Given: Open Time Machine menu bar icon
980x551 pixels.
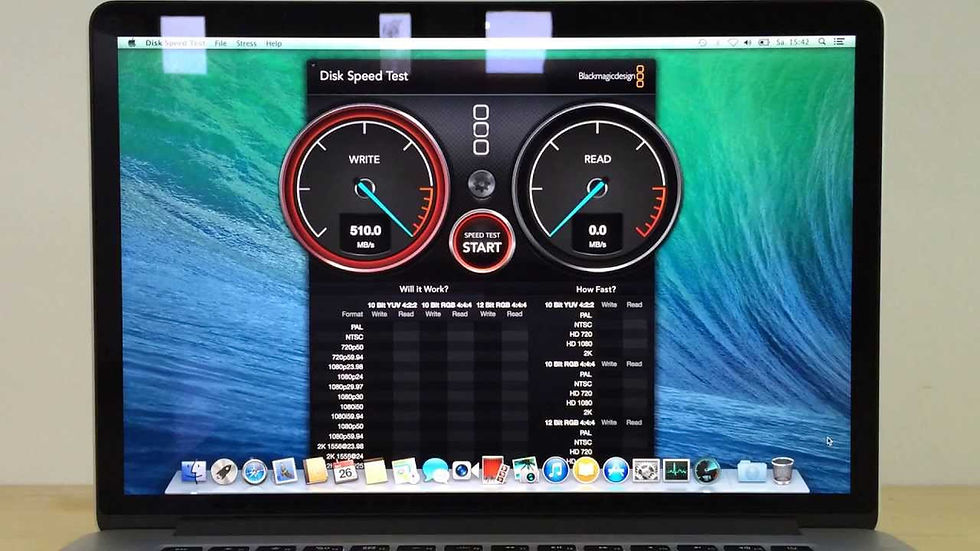Looking at the screenshot, I should point(702,42).
